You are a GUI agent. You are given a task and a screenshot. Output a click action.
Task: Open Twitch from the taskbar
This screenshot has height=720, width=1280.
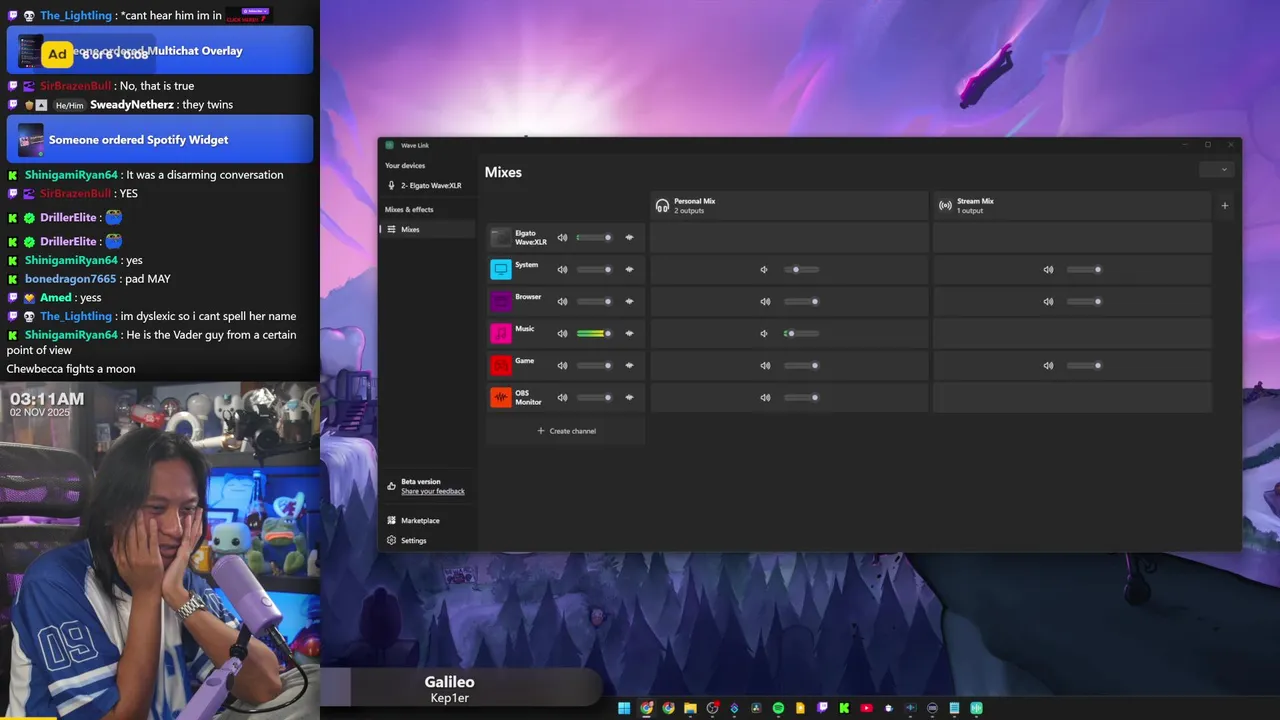point(822,708)
